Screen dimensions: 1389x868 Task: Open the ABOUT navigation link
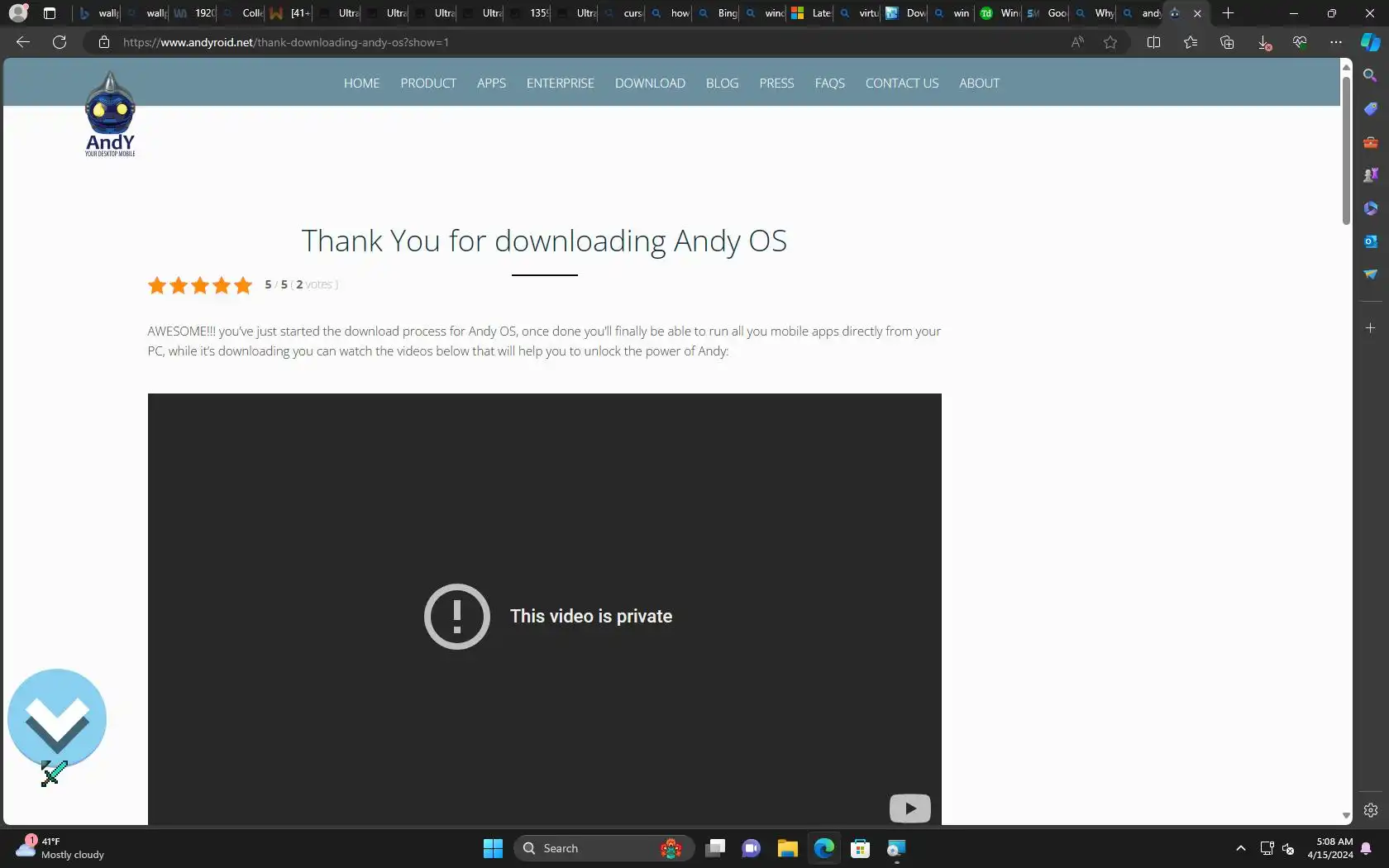[x=980, y=83]
